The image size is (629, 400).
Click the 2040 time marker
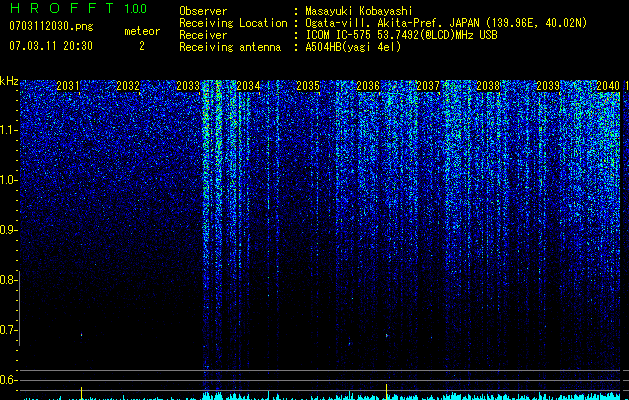pyautogui.click(x=608, y=86)
